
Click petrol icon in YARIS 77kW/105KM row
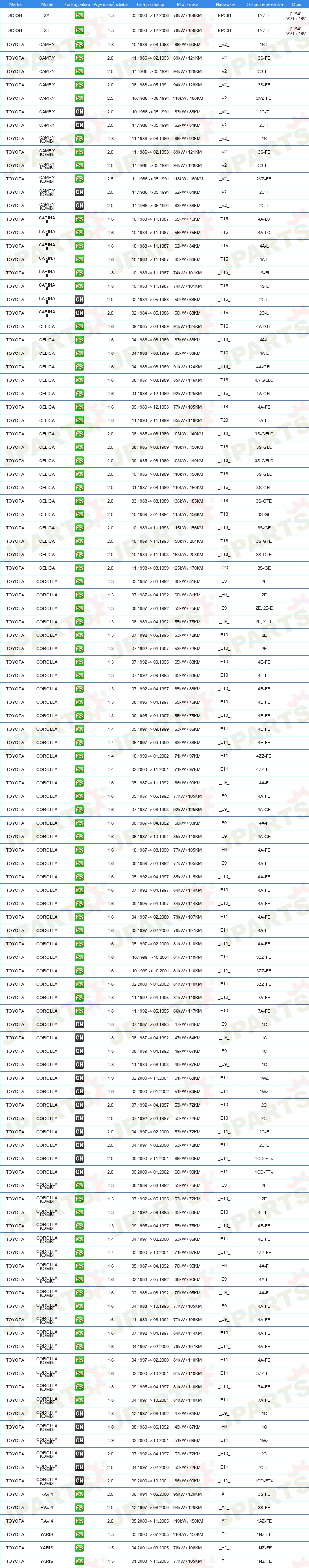[79, 1560]
